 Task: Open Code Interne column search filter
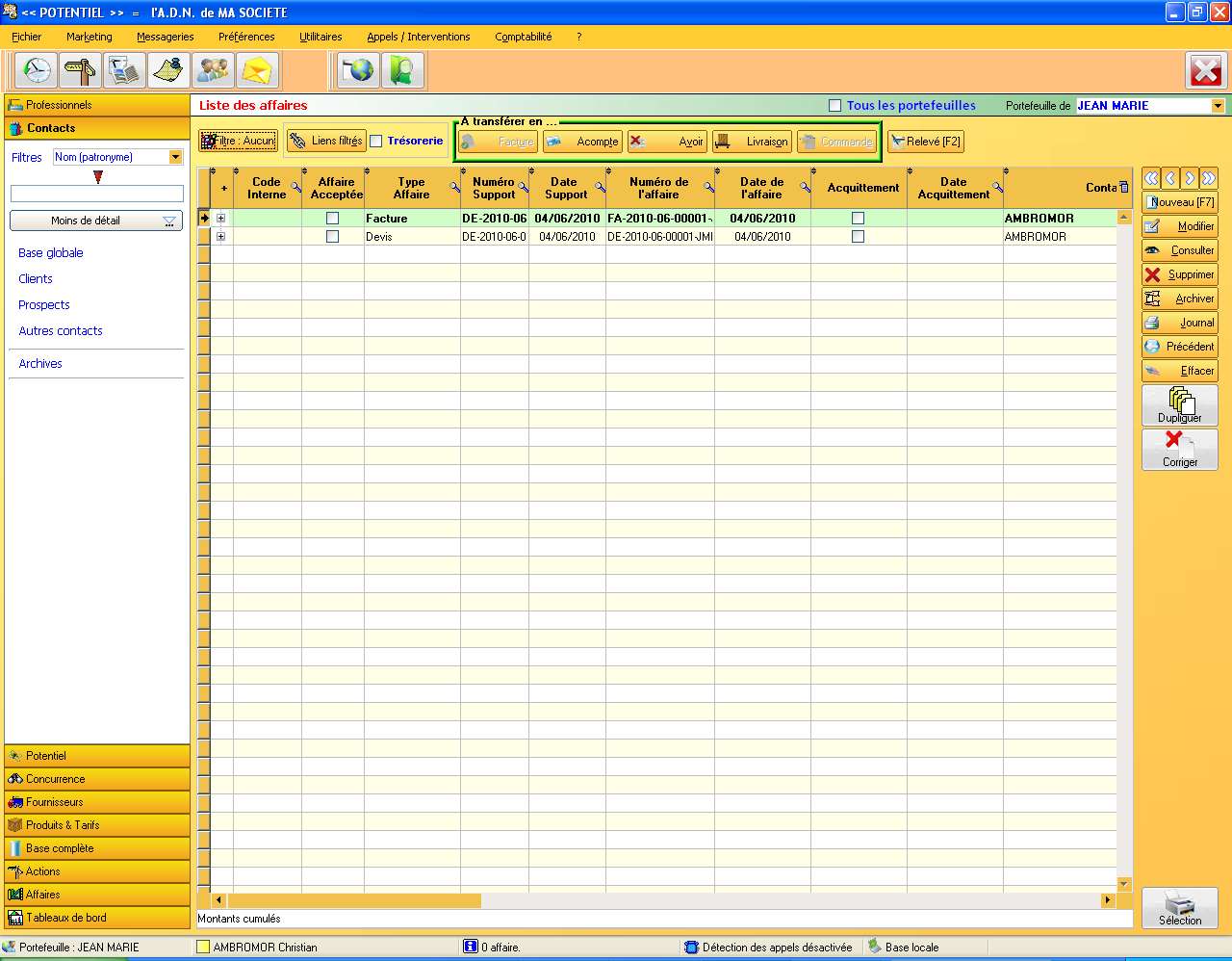click(x=295, y=187)
